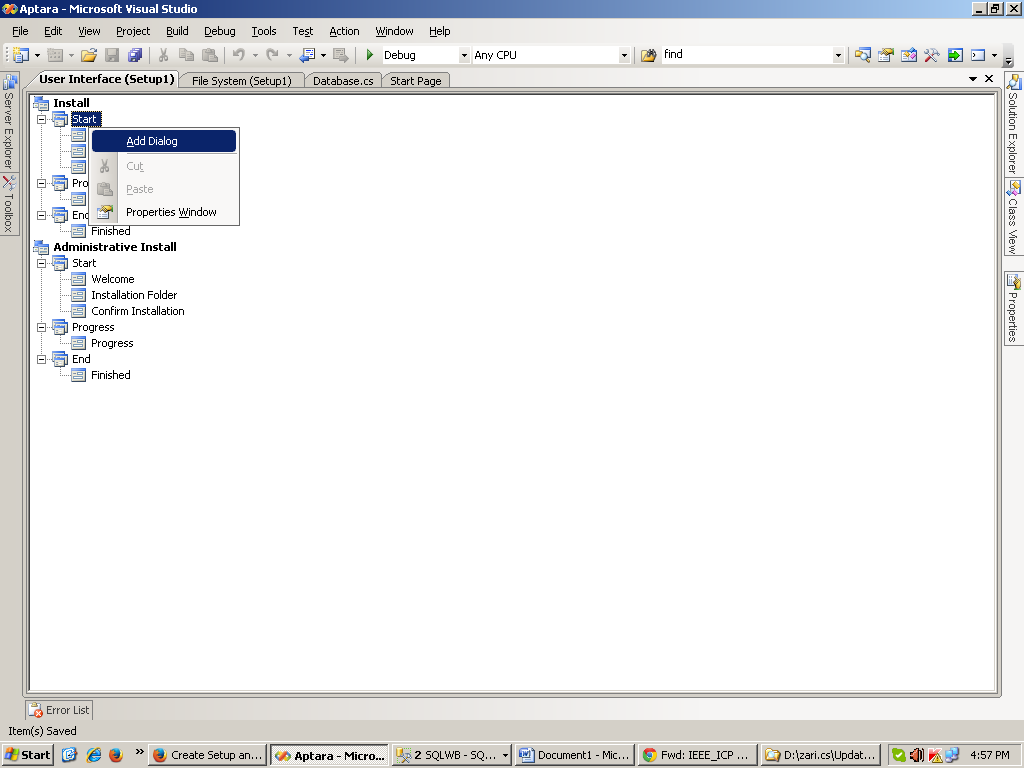Image resolution: width=1024 pixels, height=768 pixels.
Task: Open active files list dropdown arrow
Action: coord(973,78)
